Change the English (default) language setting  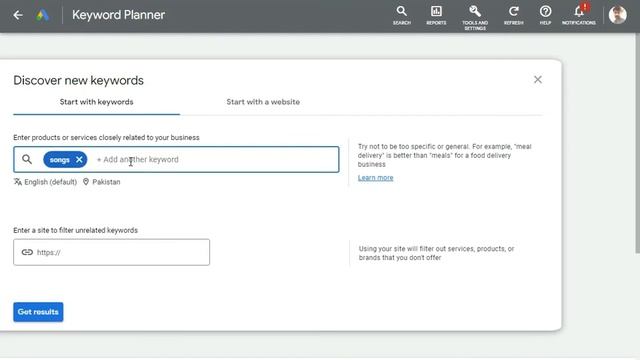coord(50,182)
